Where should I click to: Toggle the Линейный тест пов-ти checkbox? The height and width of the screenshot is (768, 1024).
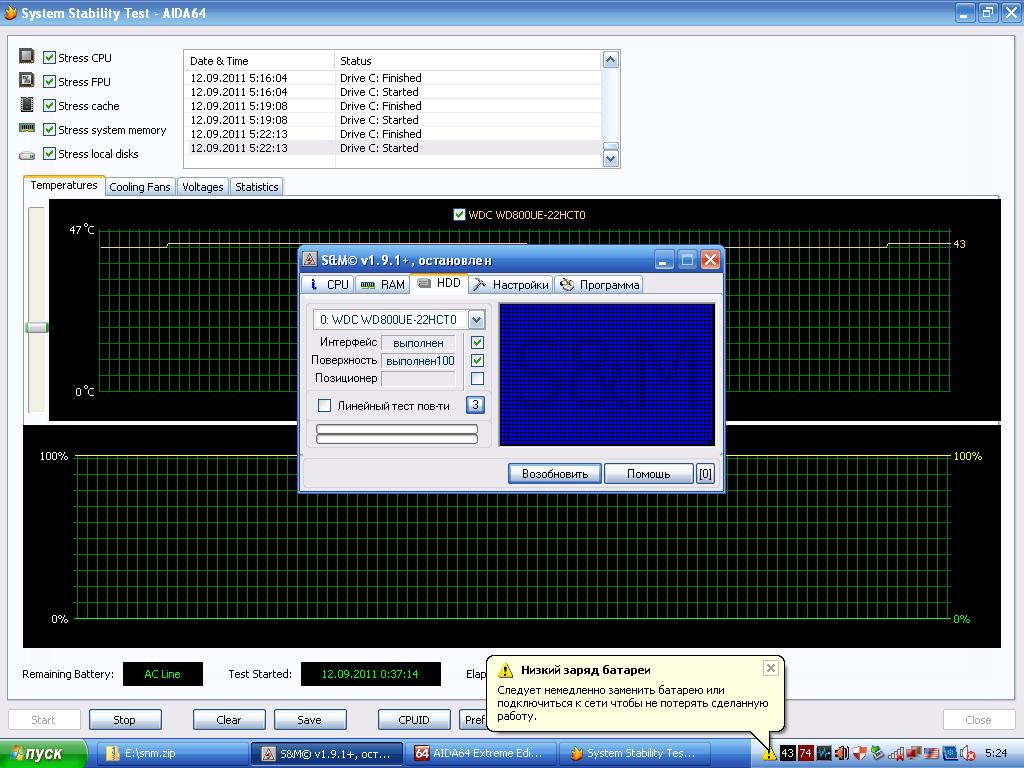[324, 406]
